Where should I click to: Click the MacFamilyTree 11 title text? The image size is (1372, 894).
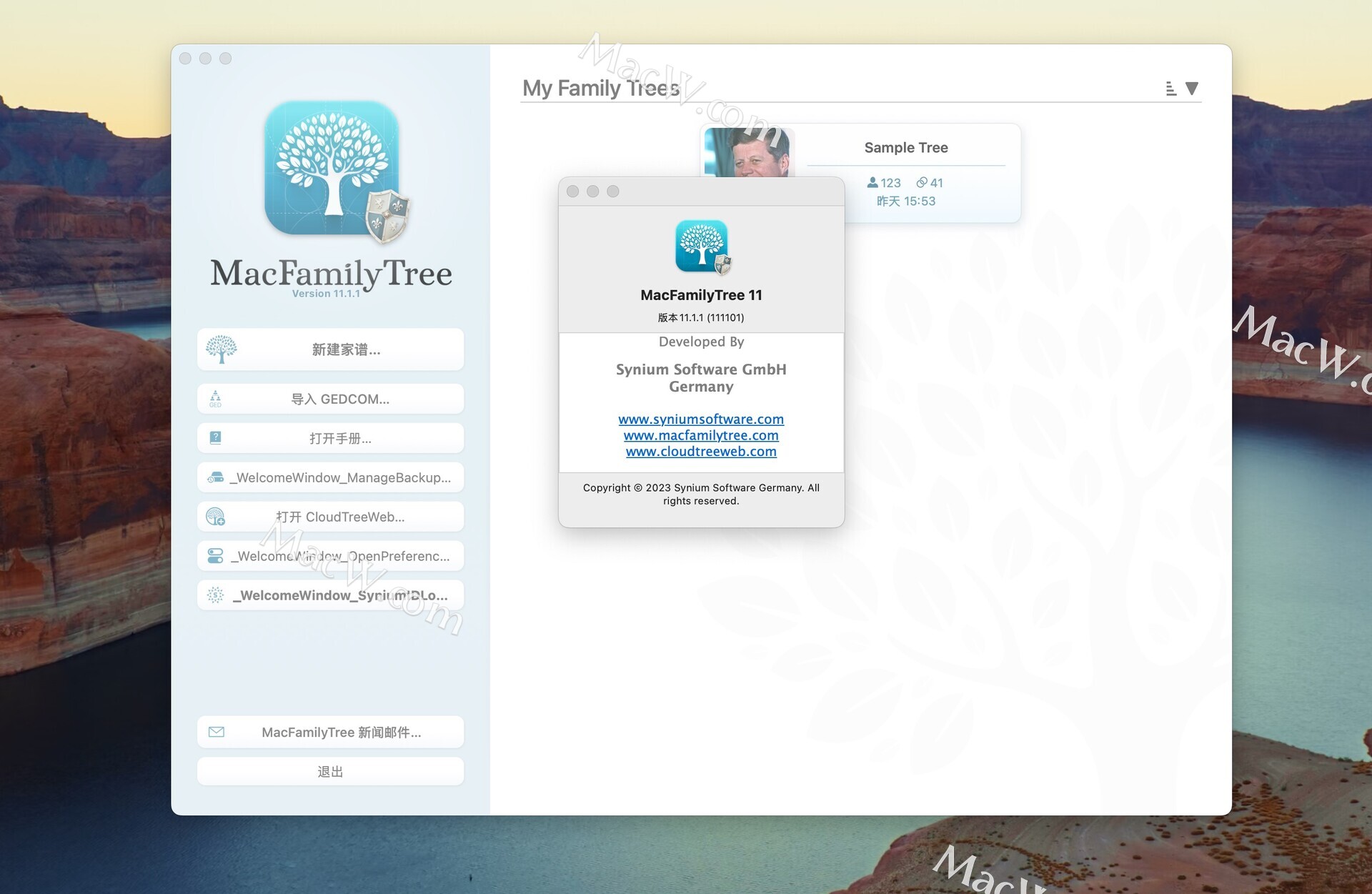point(701,295)
